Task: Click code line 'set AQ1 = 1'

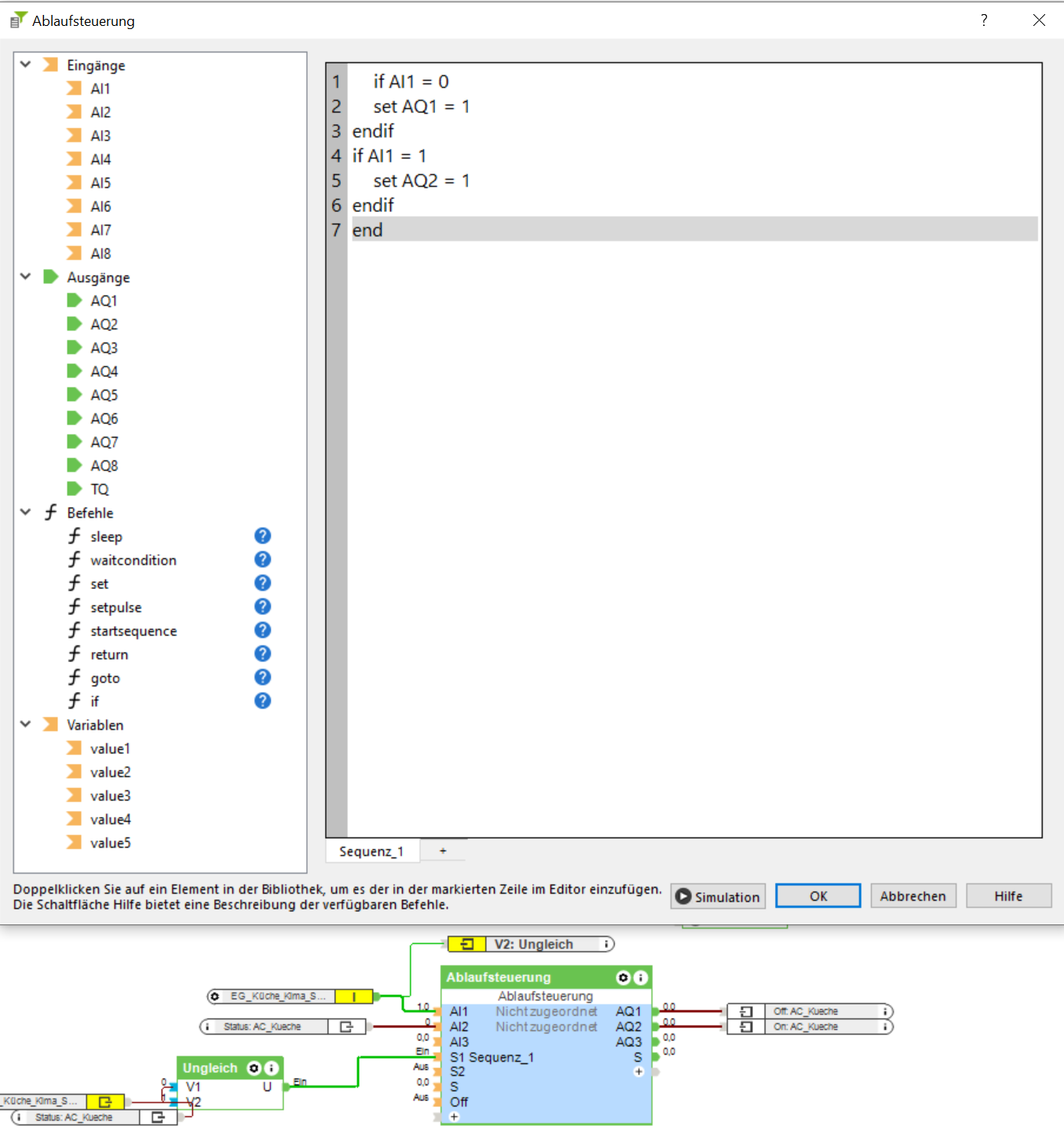Action: tap(421, 106)
